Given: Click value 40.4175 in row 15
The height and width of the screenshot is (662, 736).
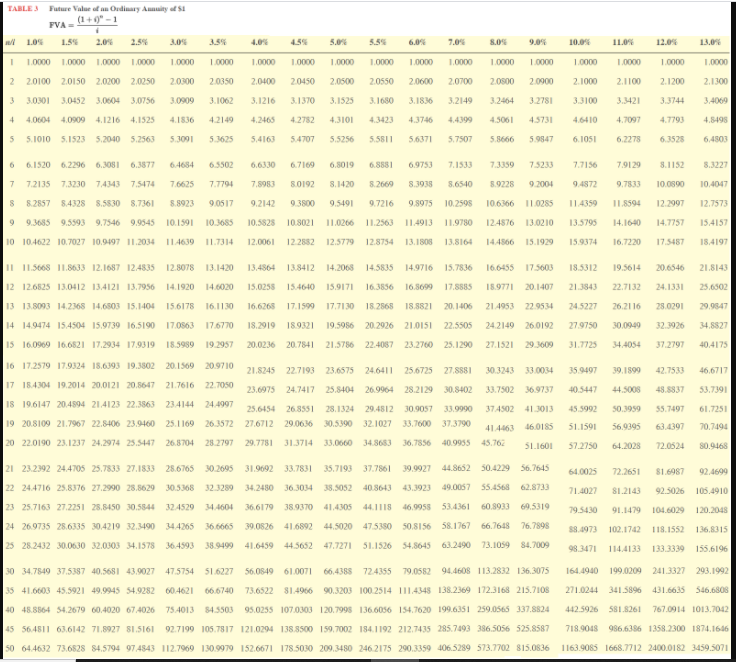Looking at the screenshot, I should point(713,345).
